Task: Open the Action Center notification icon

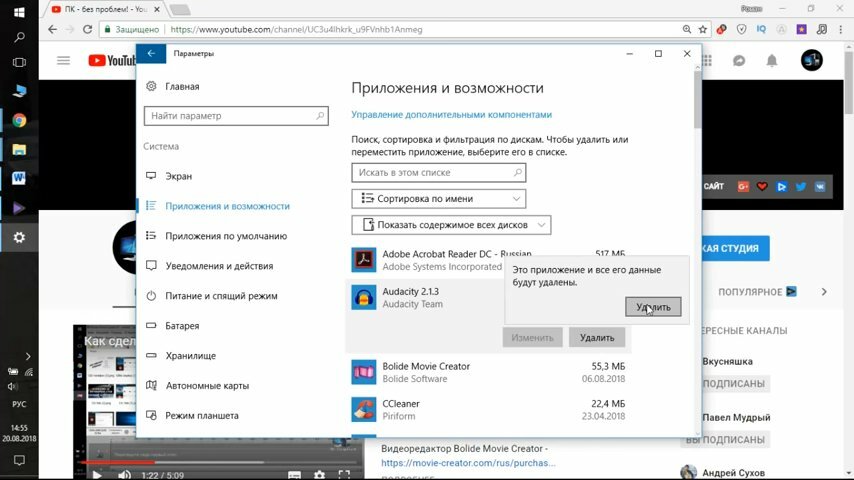Action: tap(19, 460)
